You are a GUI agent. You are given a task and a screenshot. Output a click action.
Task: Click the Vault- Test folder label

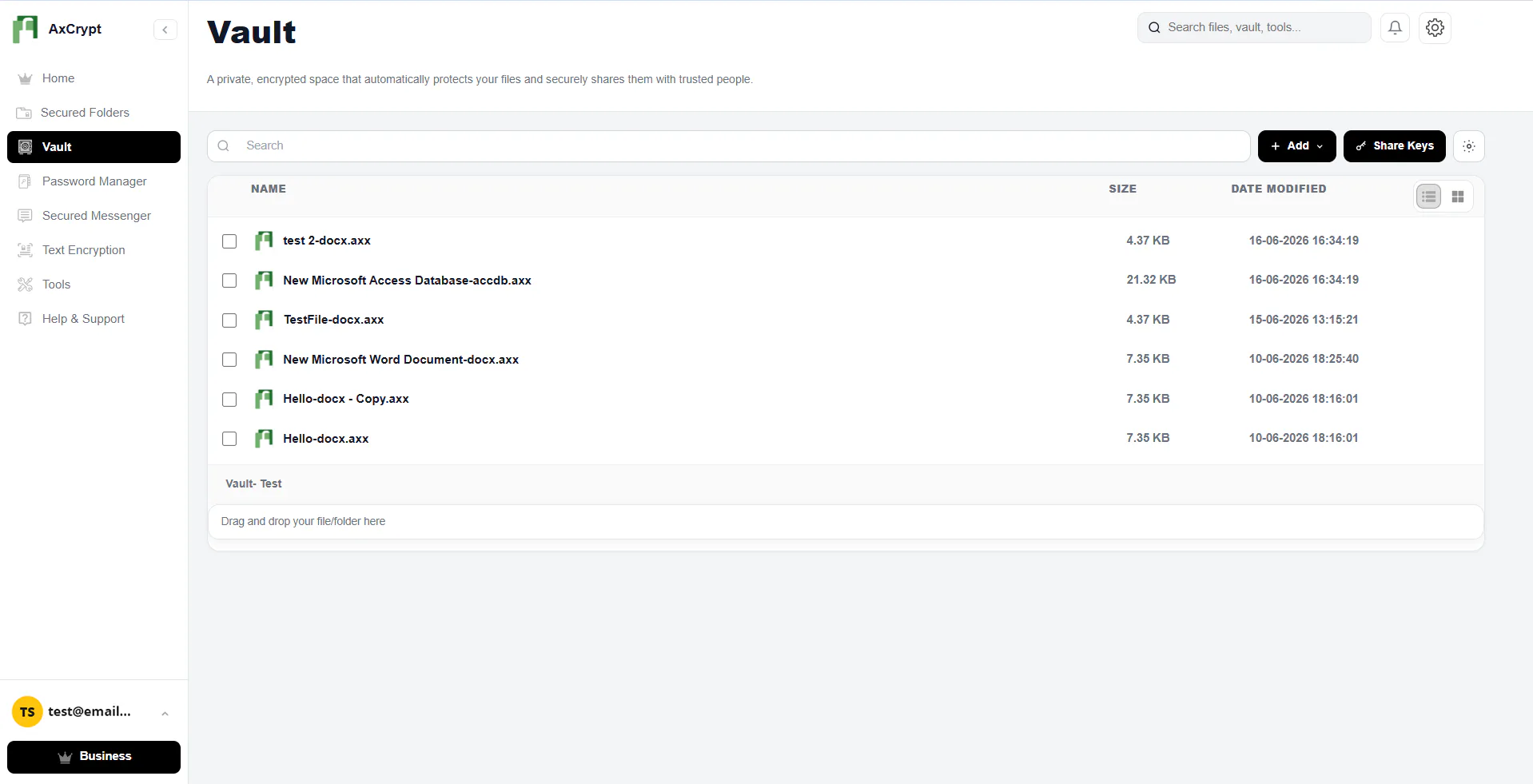click(253, 484)
